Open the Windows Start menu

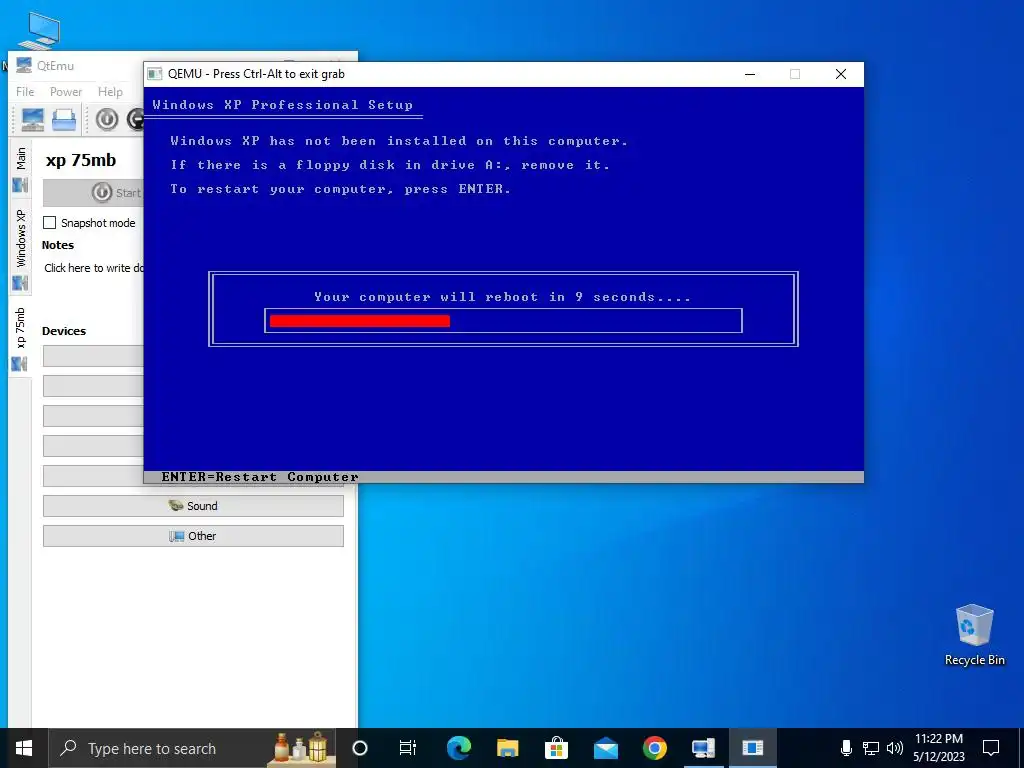click(x=24, y=748)
